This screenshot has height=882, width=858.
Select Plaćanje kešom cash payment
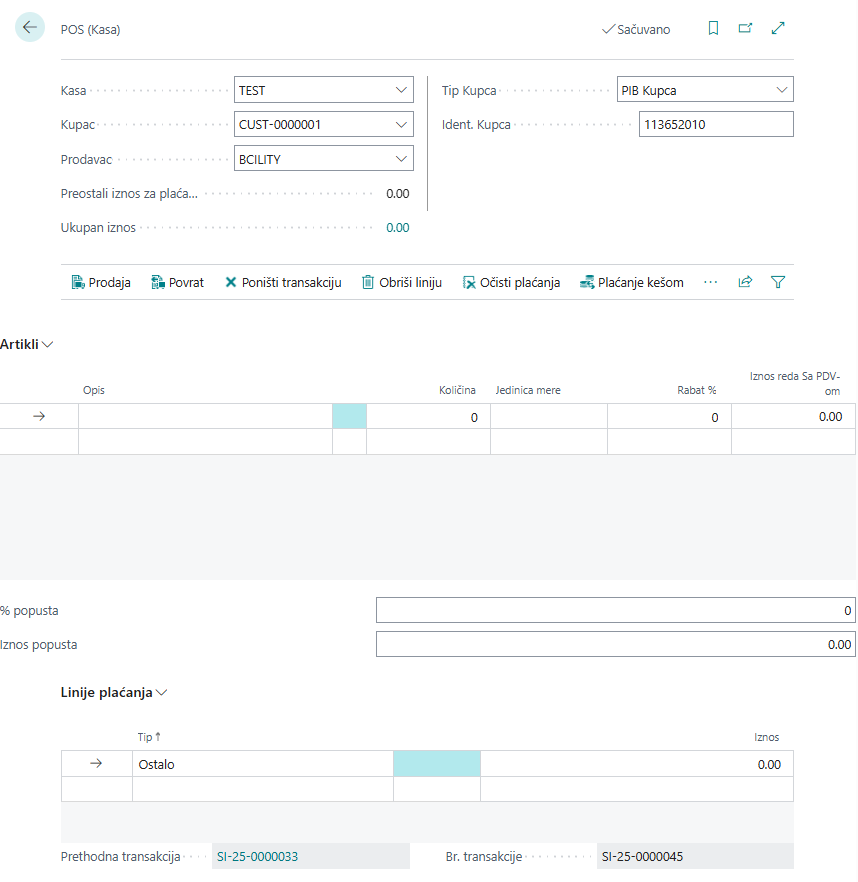[x=632, y=283]
